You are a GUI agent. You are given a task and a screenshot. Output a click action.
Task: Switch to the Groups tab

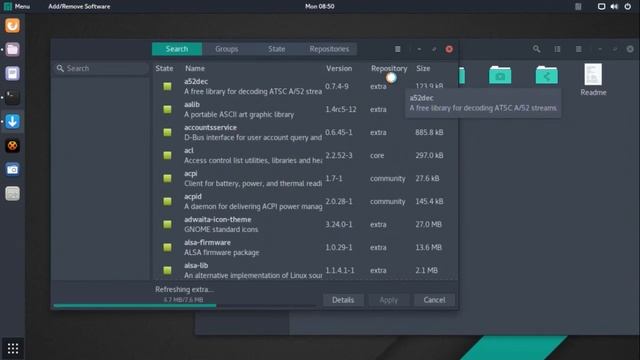tap(227, 49)
